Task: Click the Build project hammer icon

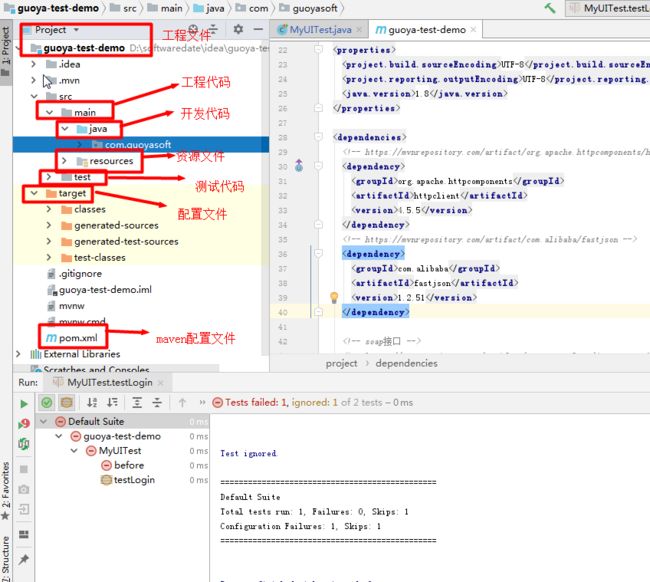Action: 550,8
